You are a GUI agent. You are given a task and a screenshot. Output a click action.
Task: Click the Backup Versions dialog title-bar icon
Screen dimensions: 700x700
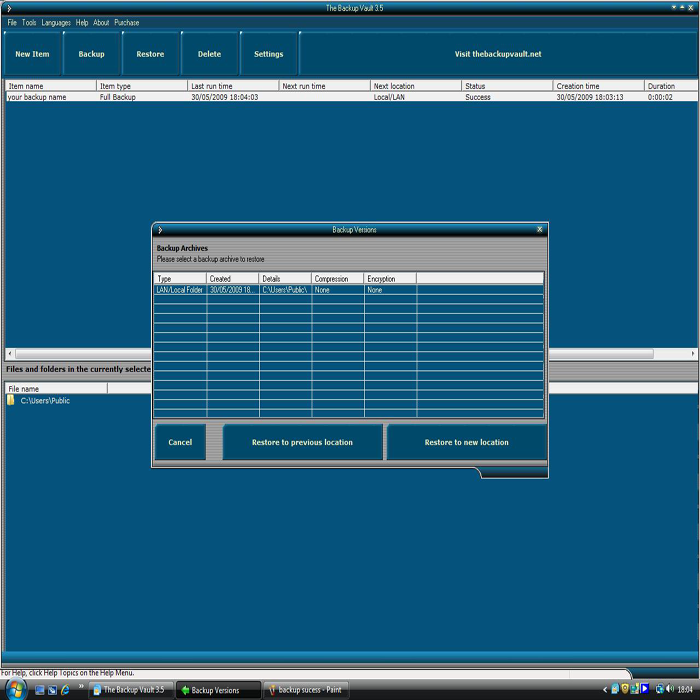click(160, 230)
